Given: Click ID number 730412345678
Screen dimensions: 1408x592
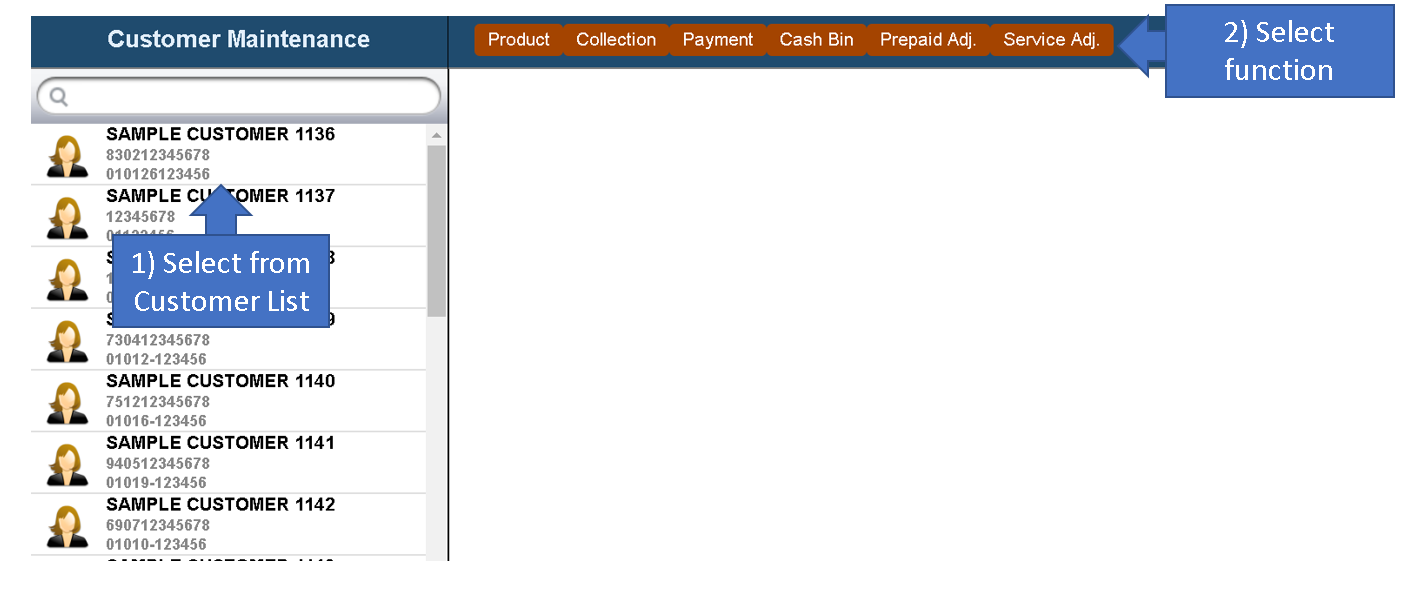Looking at the screenshot, I should [158, 340].
